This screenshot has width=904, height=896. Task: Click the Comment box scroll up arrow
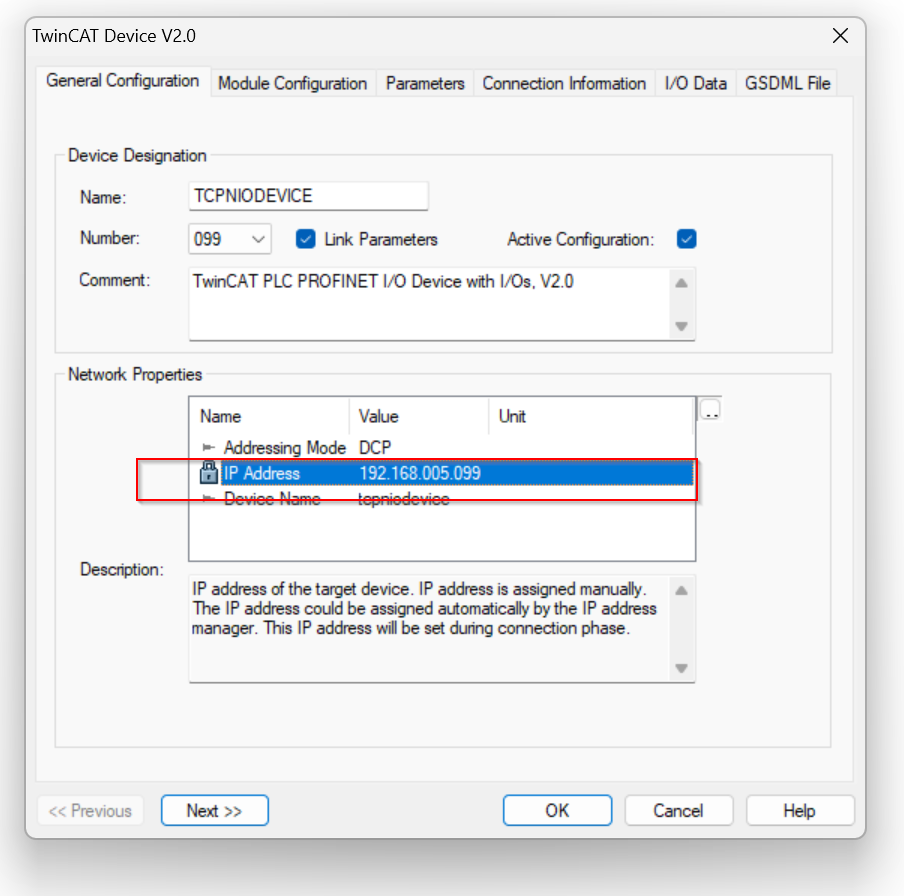coord(681,283)
